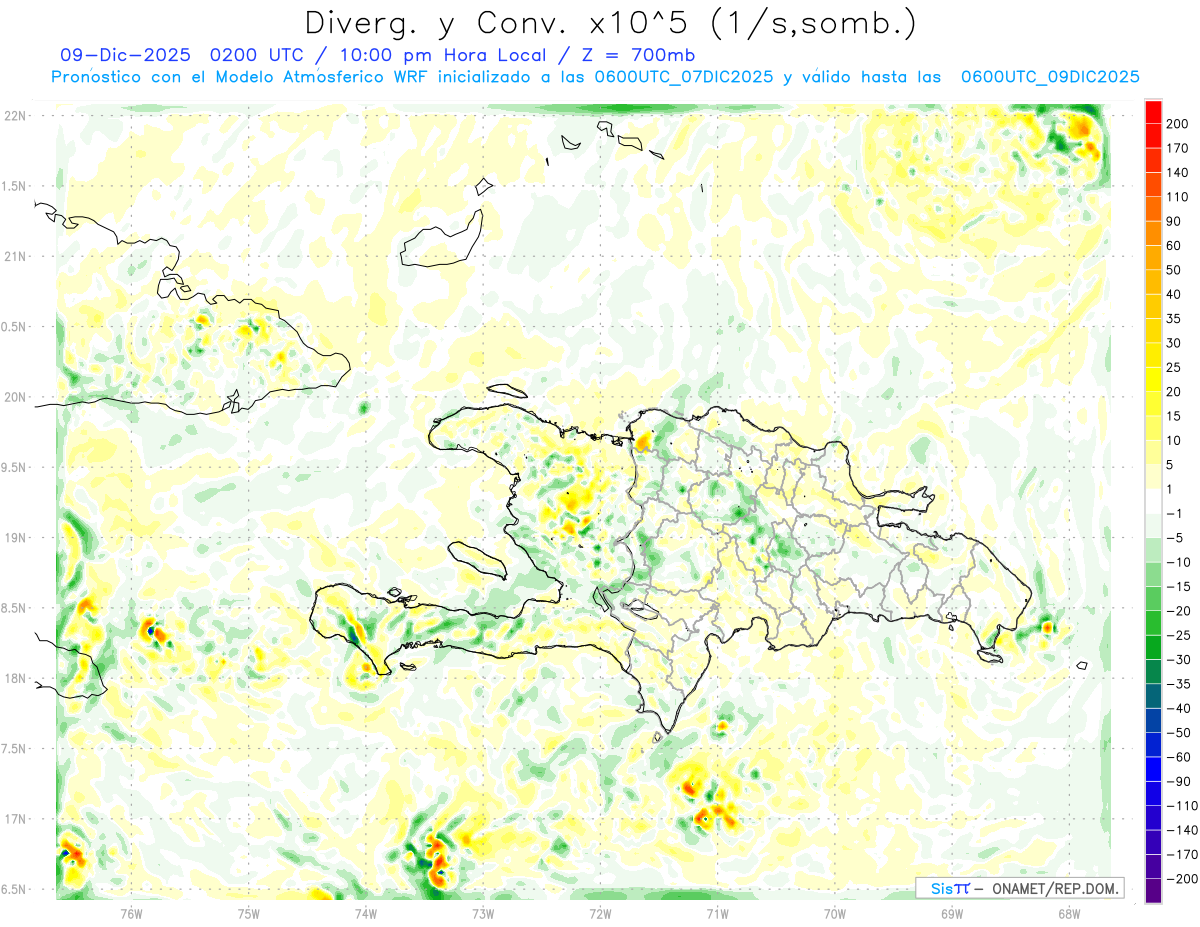Click the "69W" longitude label
The width and height of the screenshot is (1200, 927).
click(952, 914)
